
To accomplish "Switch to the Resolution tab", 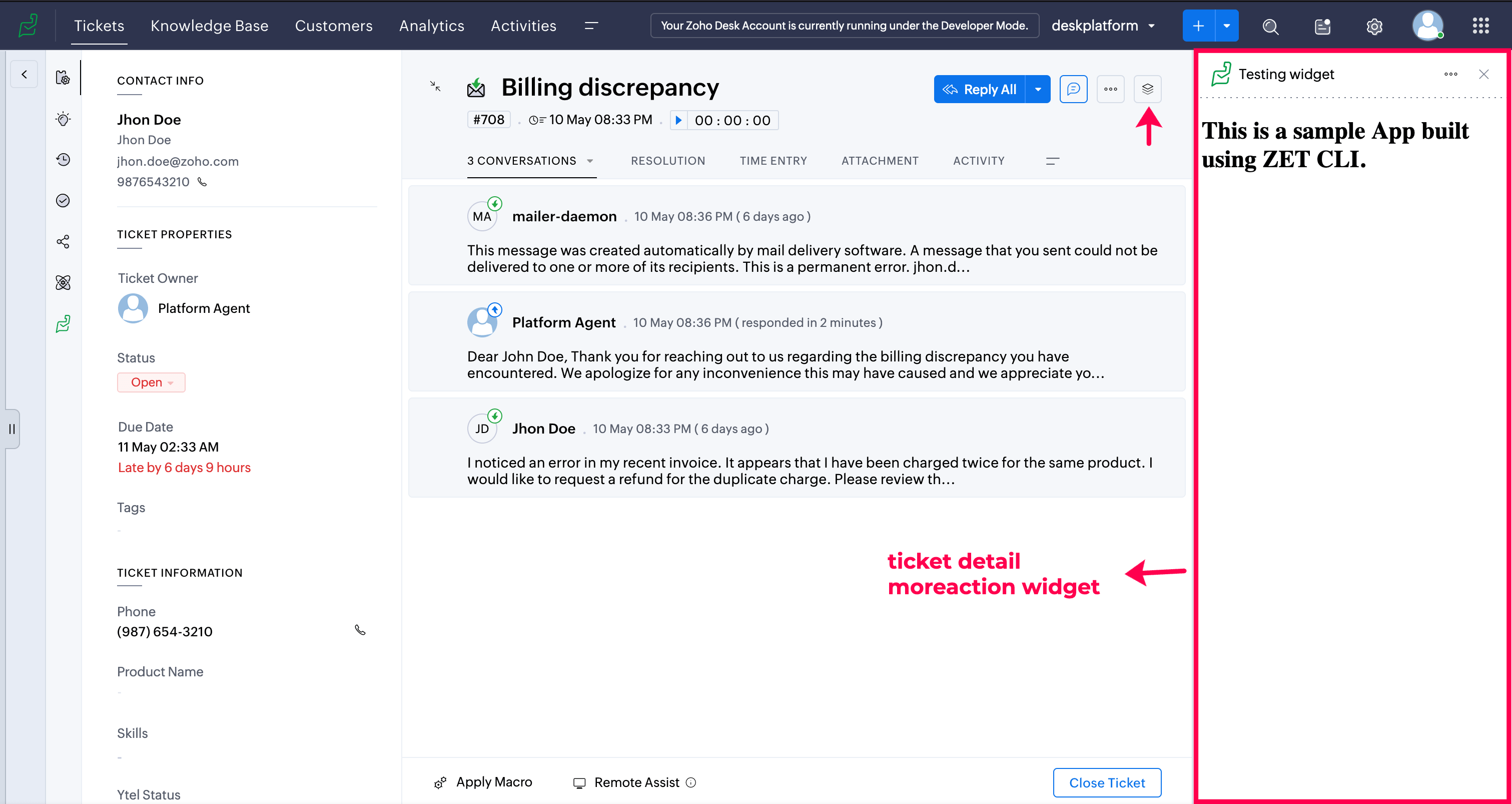I will [668, 161].
